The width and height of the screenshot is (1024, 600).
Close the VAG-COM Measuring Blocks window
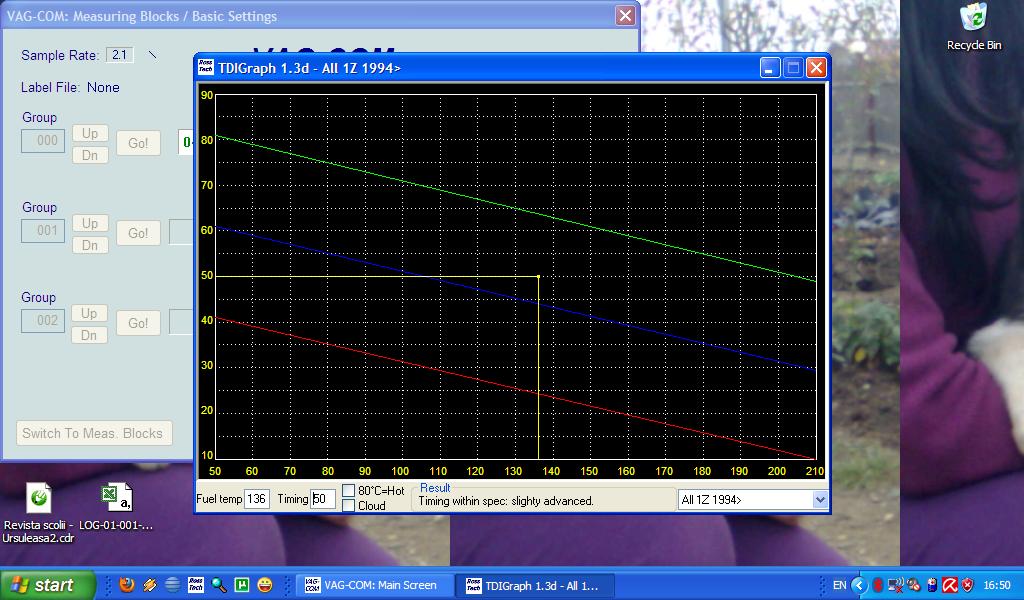(625, 16)
